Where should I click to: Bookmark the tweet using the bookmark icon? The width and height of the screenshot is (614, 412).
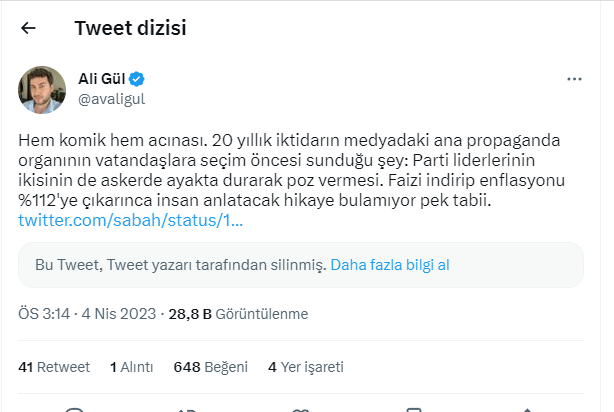[x=412, y=408]
